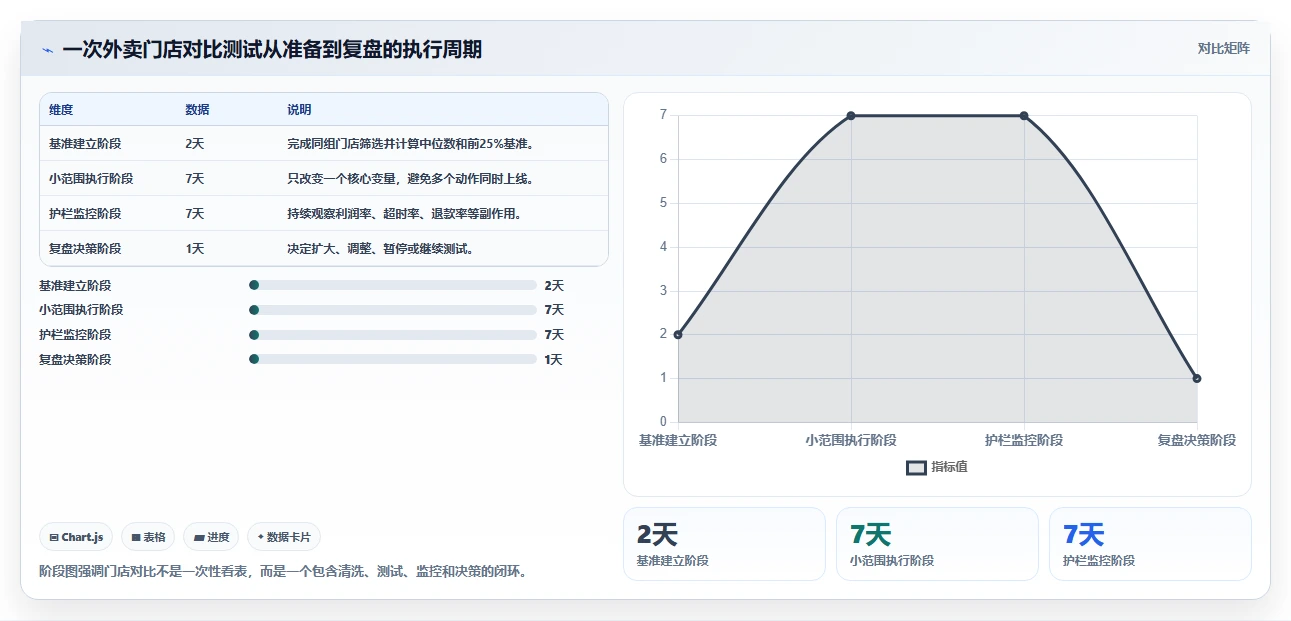
Task: Click the 护栏监控阶段 progress bar
Action: pyautogui.click(x=393, y=335)
